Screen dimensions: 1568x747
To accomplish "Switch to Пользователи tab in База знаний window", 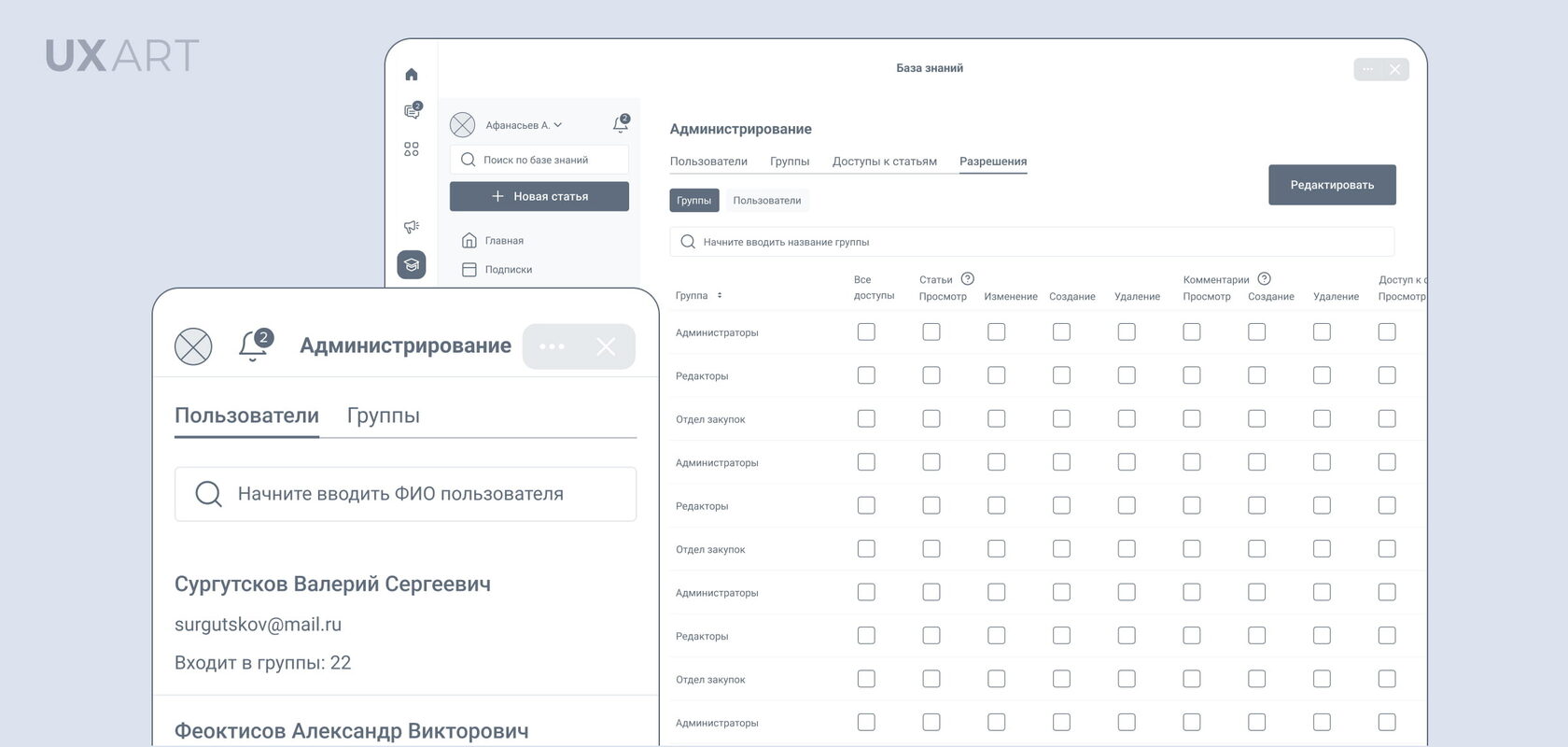I will click(708, 162).
